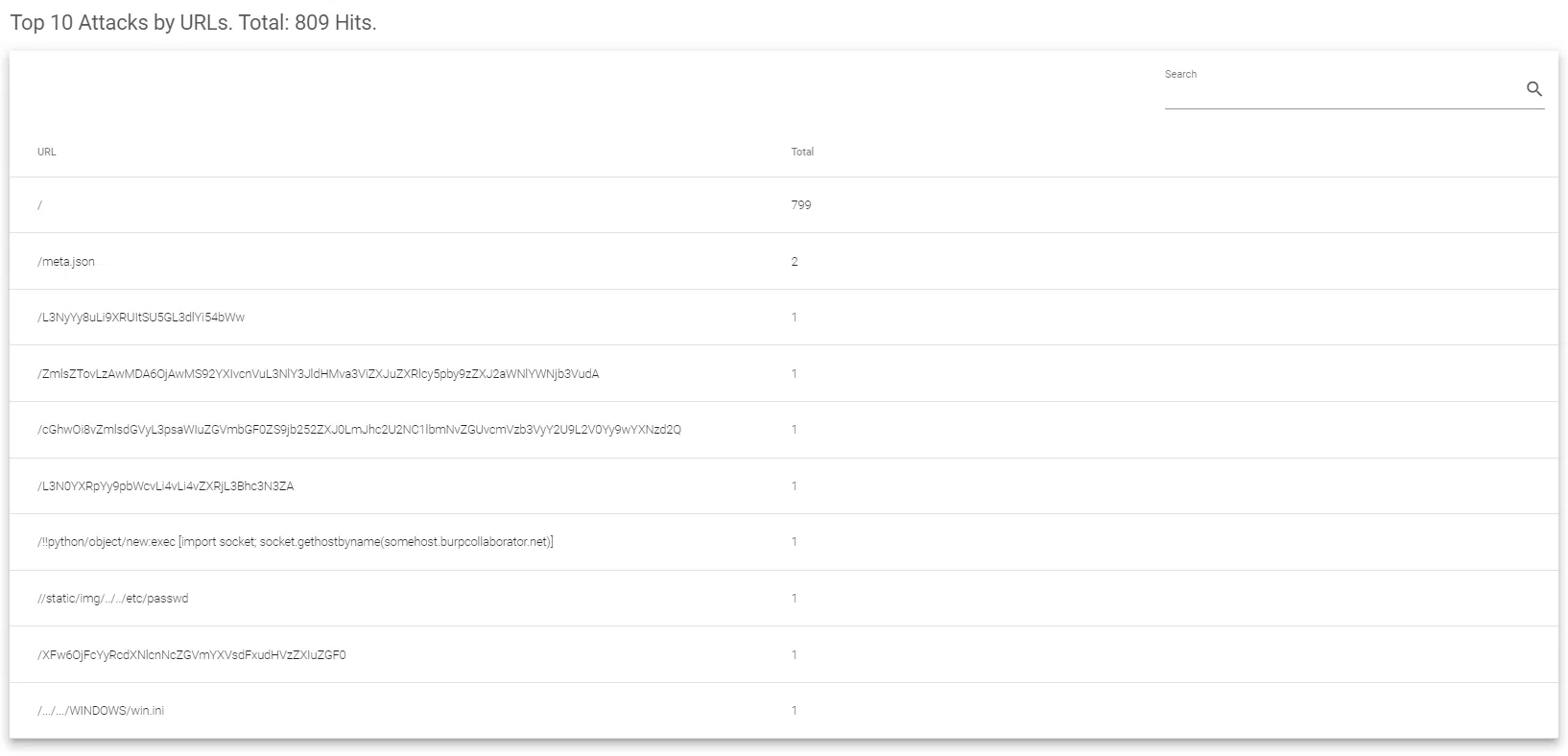
Task: Select the //static/img/../../etc/passwd URL
Action: [113, 599]
